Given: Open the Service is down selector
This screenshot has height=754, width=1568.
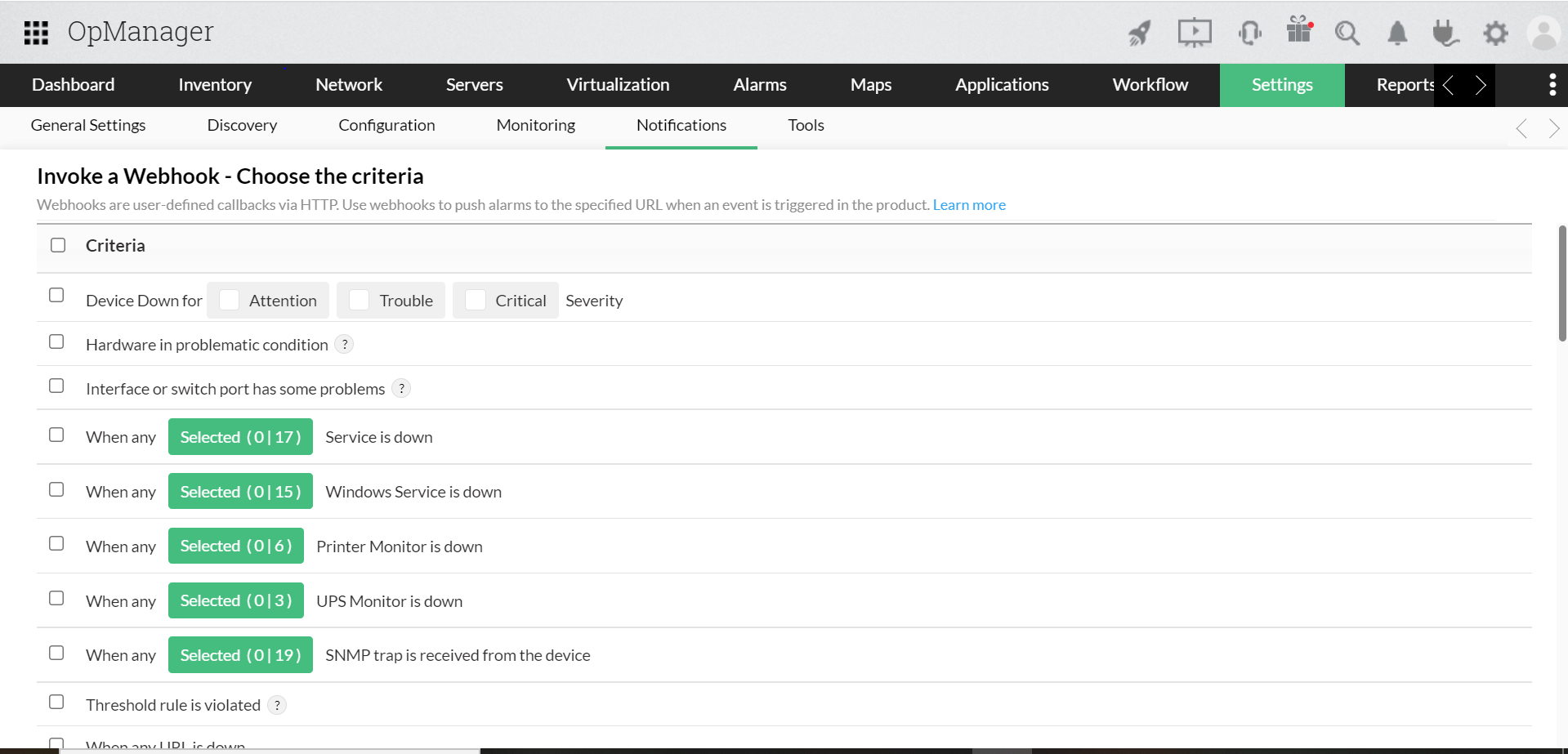Looking at the screenshot, I should (240, 436).
